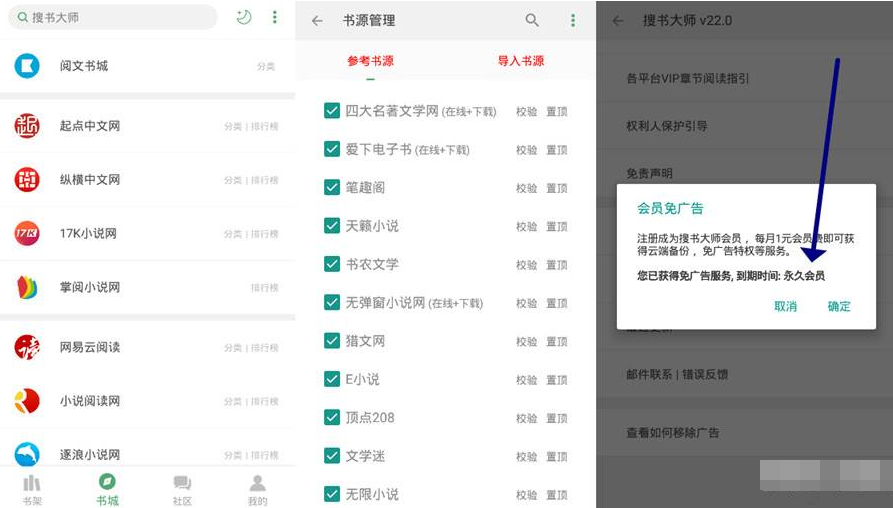Screen dimensions: 893x508
Task: Click 校验 for 笔趣阁
Action: click(x=526, y=188)
